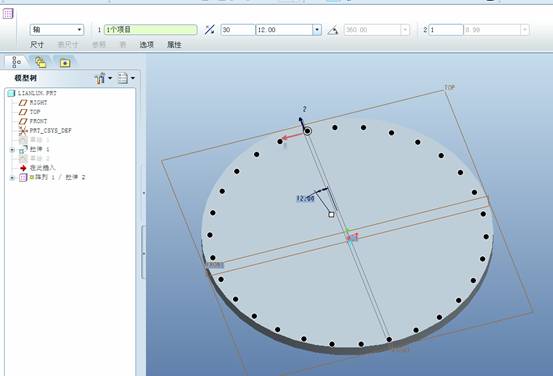Open the 属性 dashboard tab
553x376 pixels.
174,45
